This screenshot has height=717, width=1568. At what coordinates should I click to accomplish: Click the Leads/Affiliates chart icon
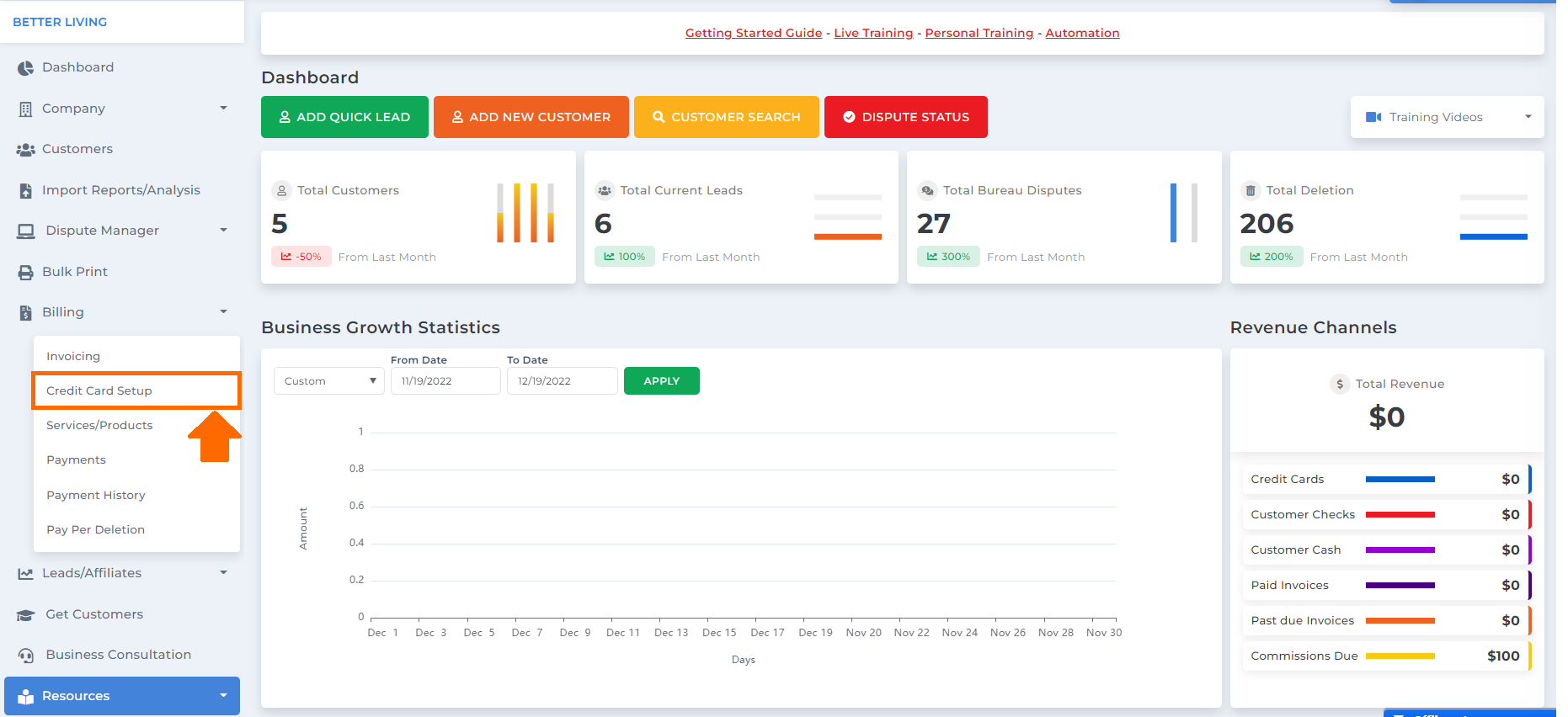(x=25, y=574)
